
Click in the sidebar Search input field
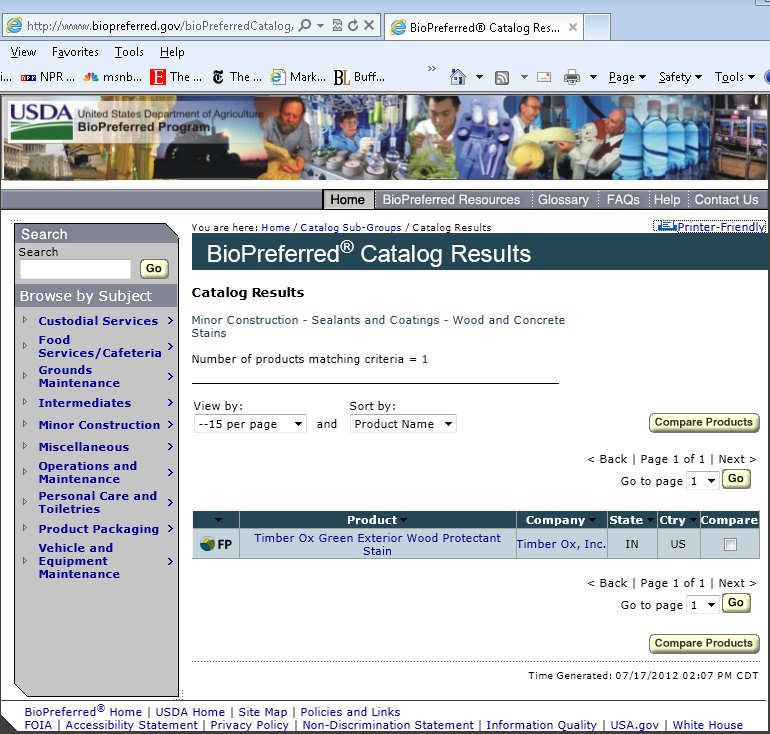coord(76,269)
